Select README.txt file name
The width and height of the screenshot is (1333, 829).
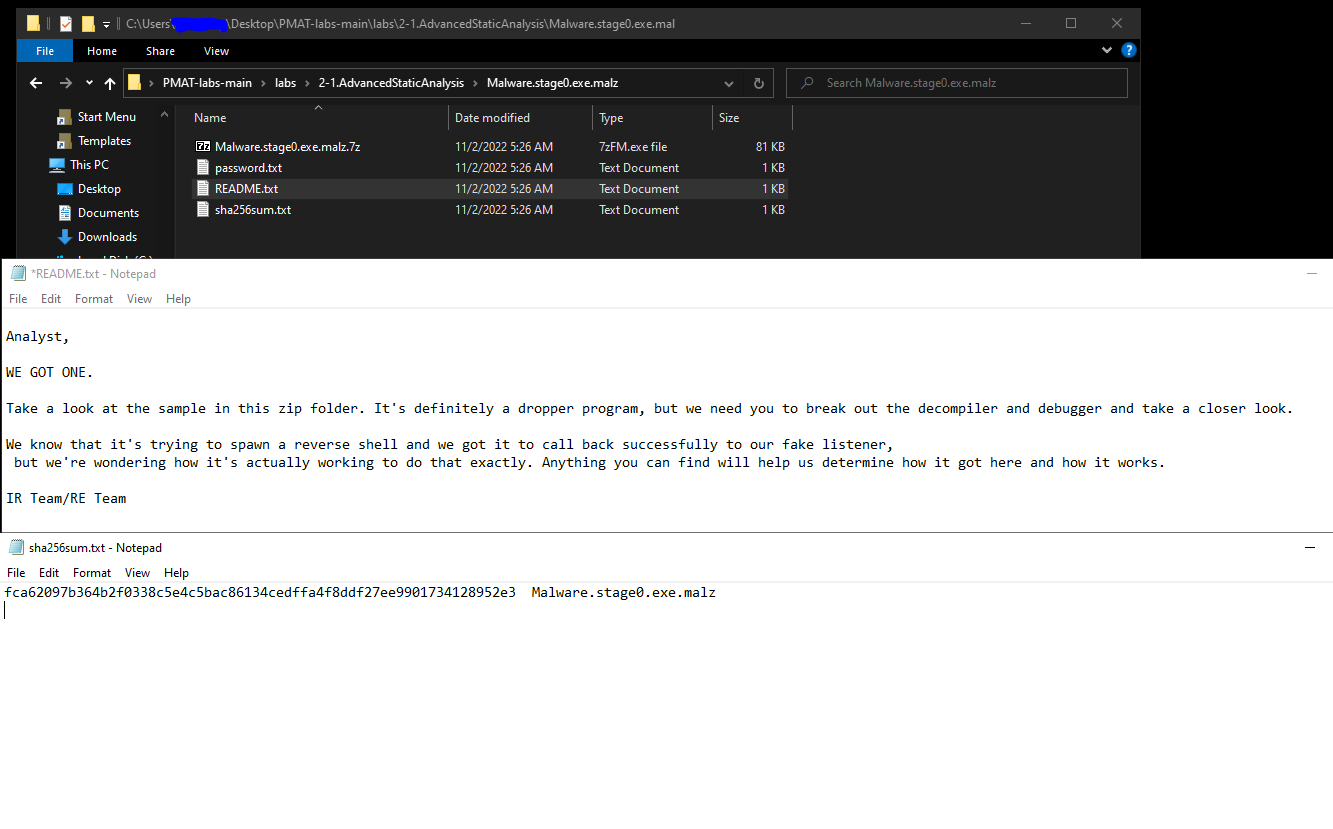pos(246,189)
